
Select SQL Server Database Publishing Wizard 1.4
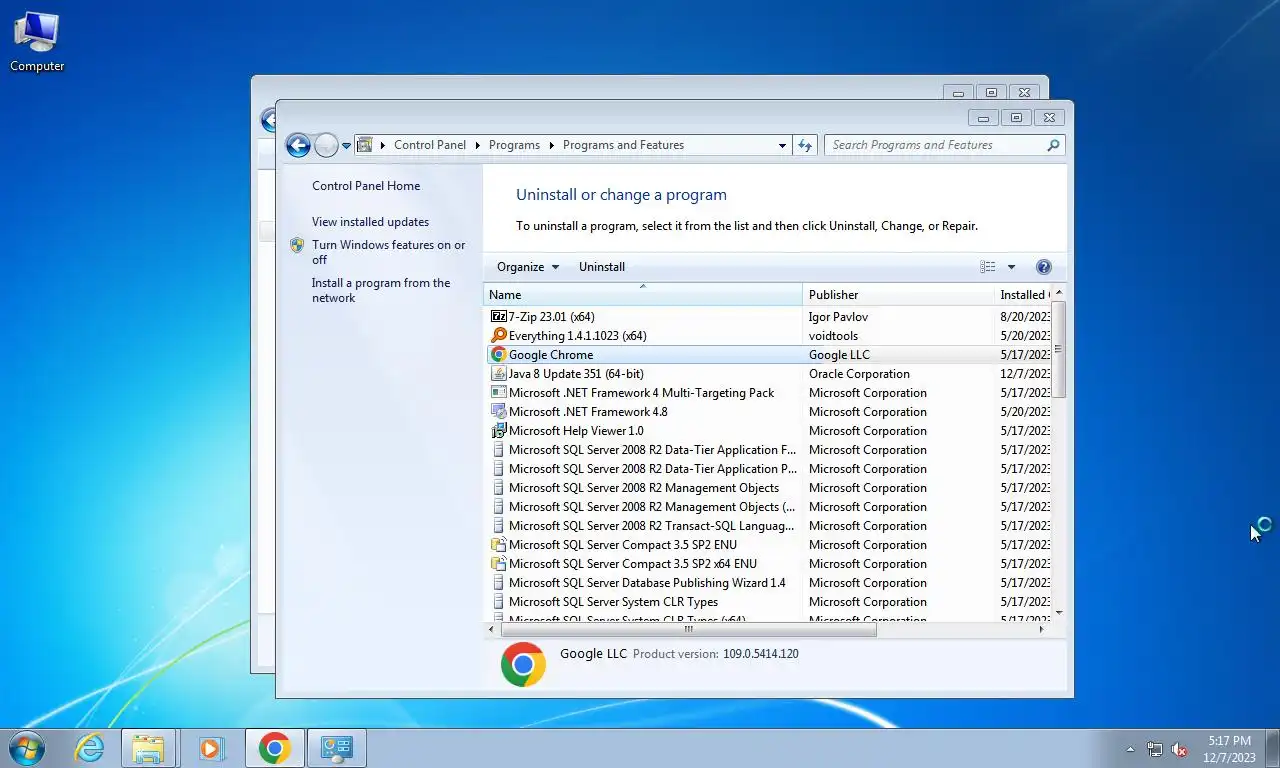point(768,583)
